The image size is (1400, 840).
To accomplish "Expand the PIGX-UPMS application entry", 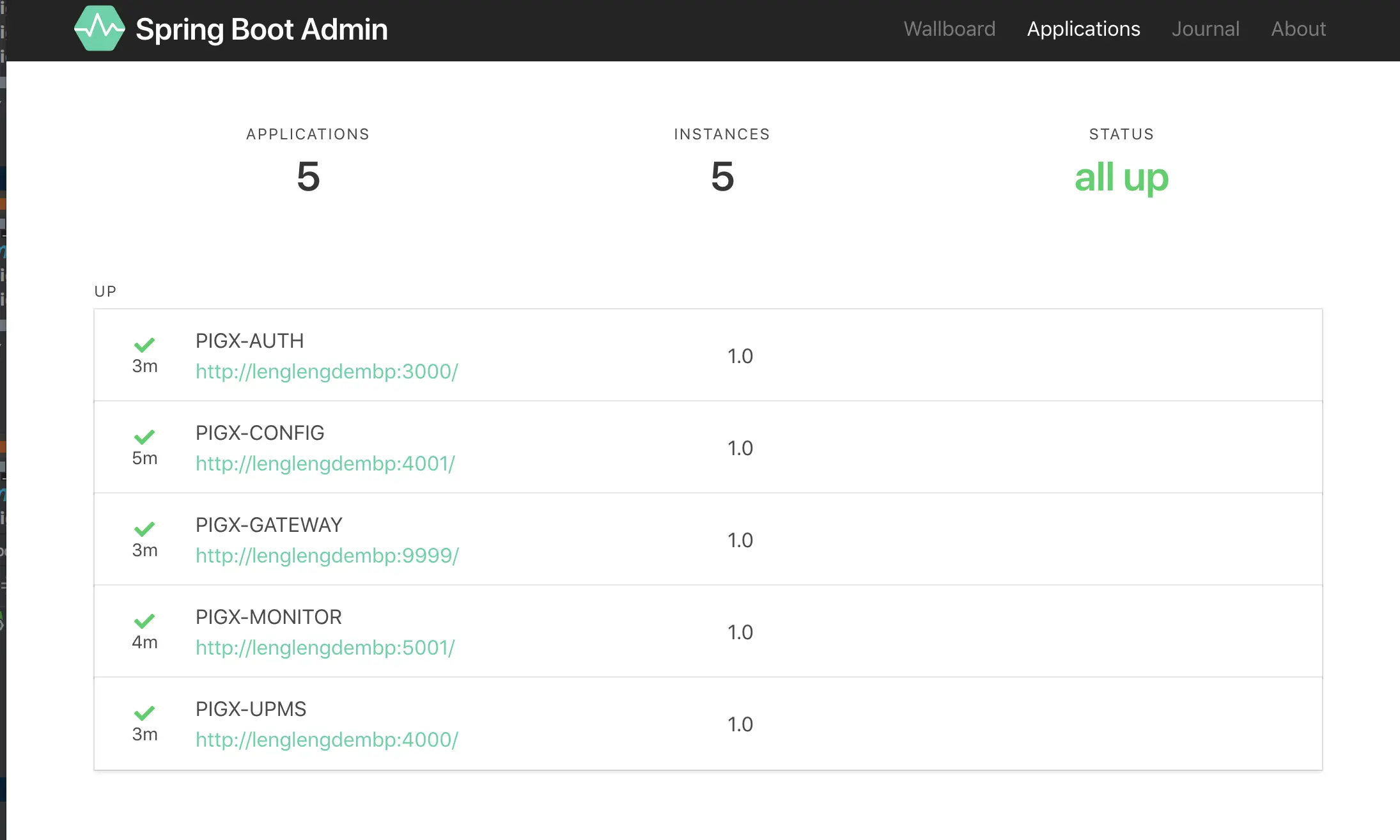I will [x=251, y=709].
